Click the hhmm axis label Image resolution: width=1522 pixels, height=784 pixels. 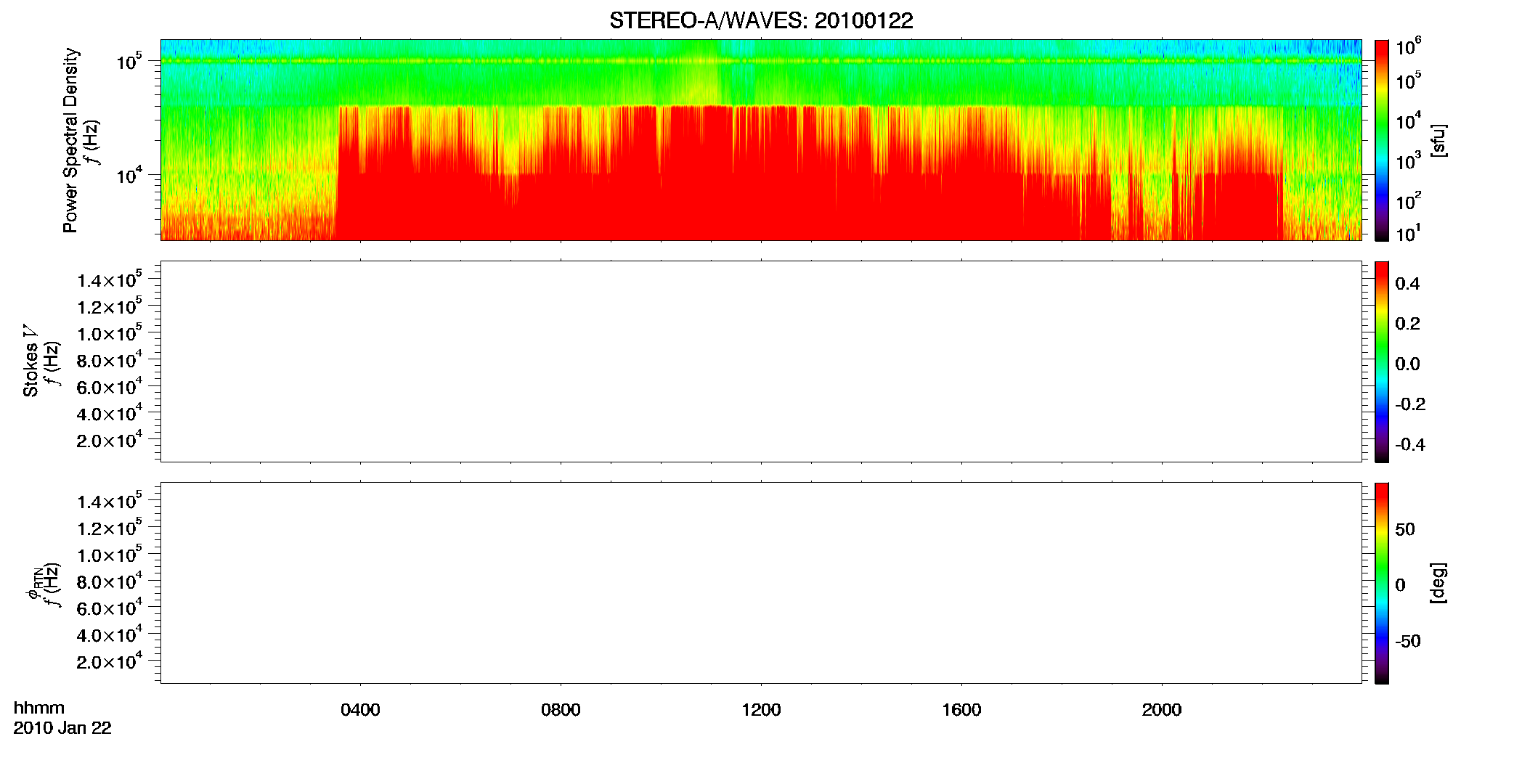pyautogui.click(x=39, y=709)
